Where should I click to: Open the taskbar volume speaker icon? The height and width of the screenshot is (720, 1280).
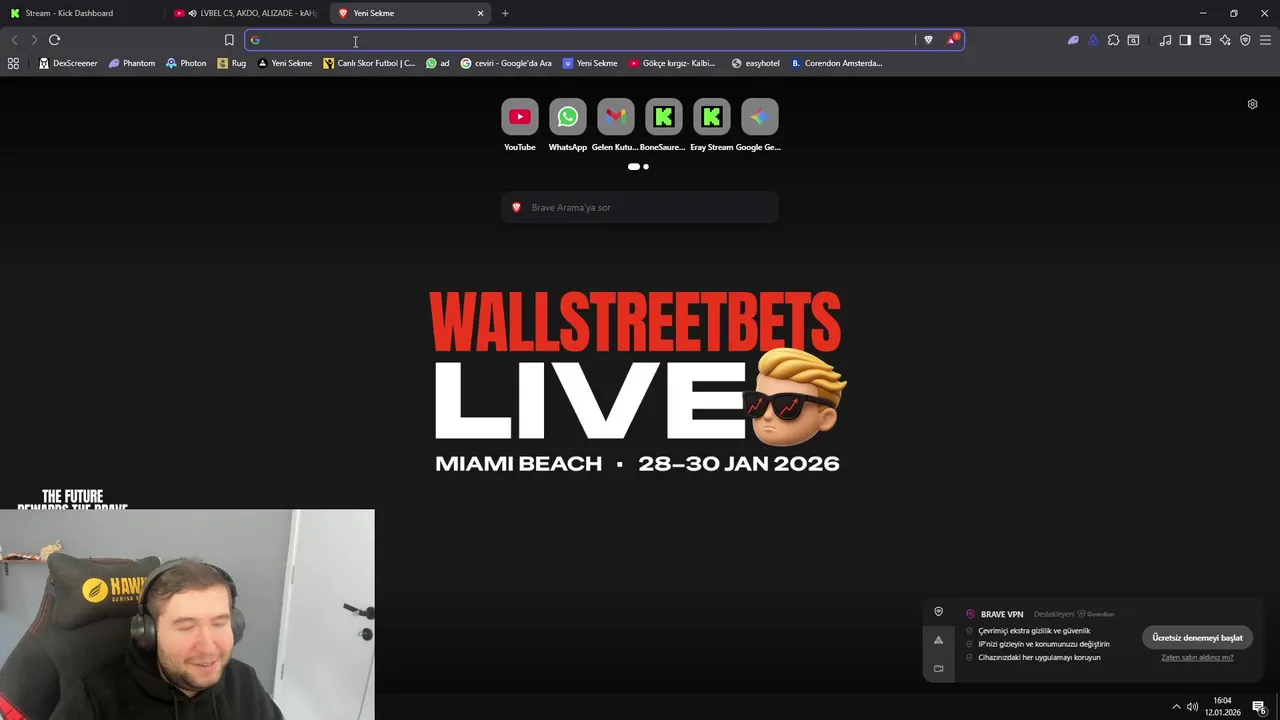click(1192, 707)
